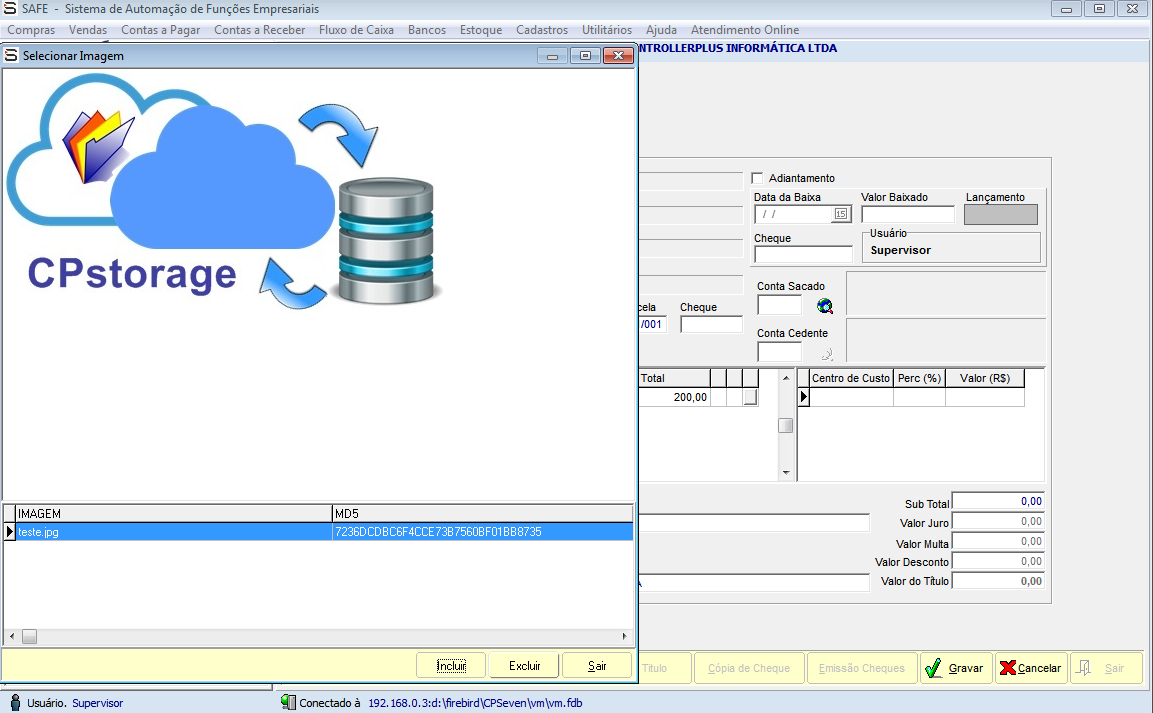Click the Emissão Cheques button
This screenshot has width=1153, height=713.
tap(862, 668)
